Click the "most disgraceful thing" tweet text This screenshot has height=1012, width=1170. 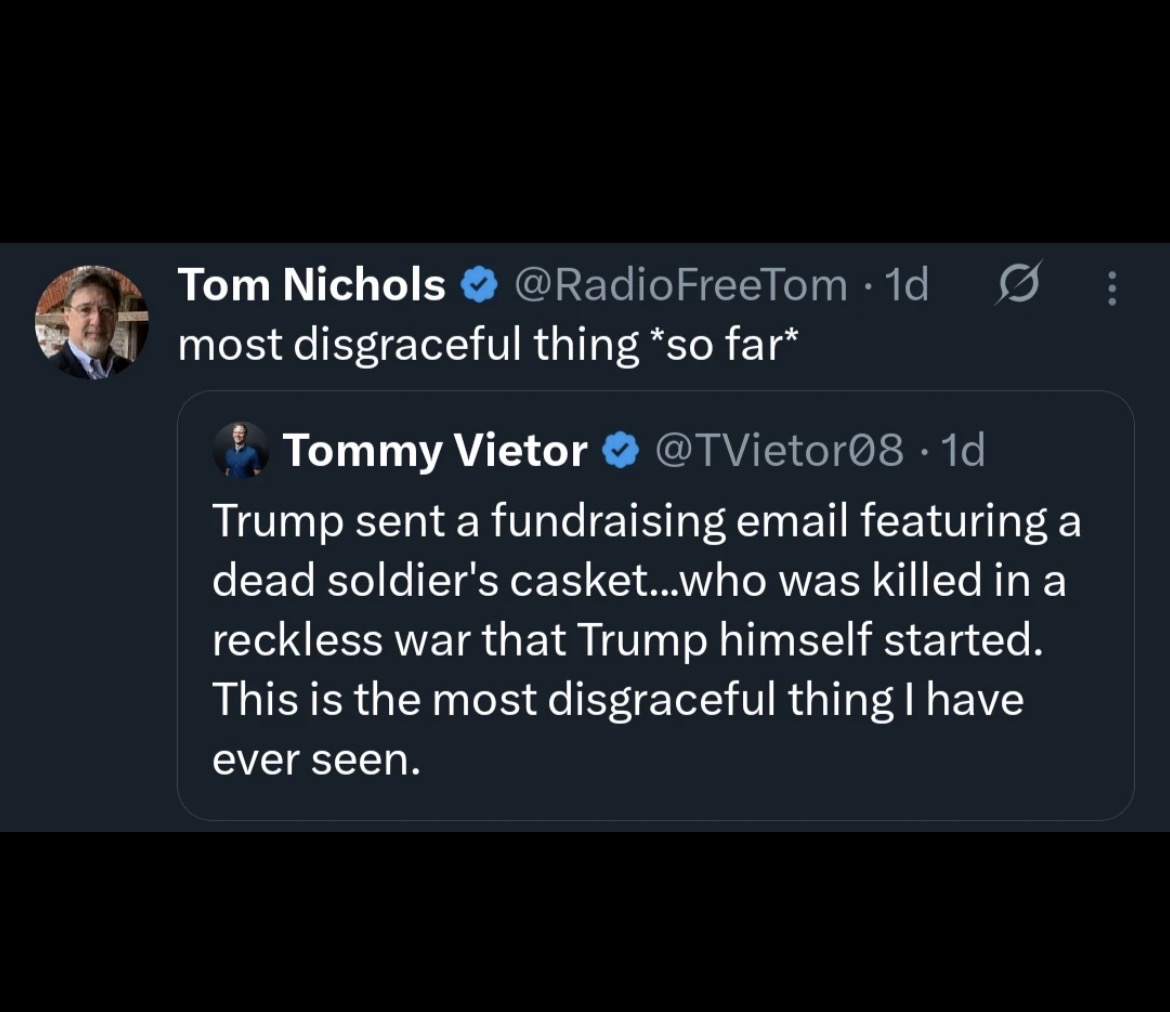[x=408, y=345]
